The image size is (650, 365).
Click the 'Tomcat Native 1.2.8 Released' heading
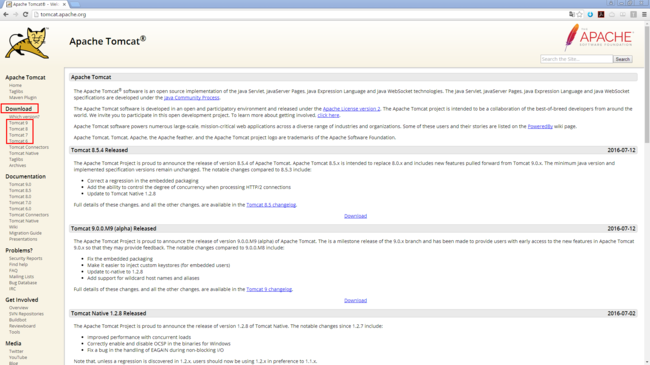(109, 314)
